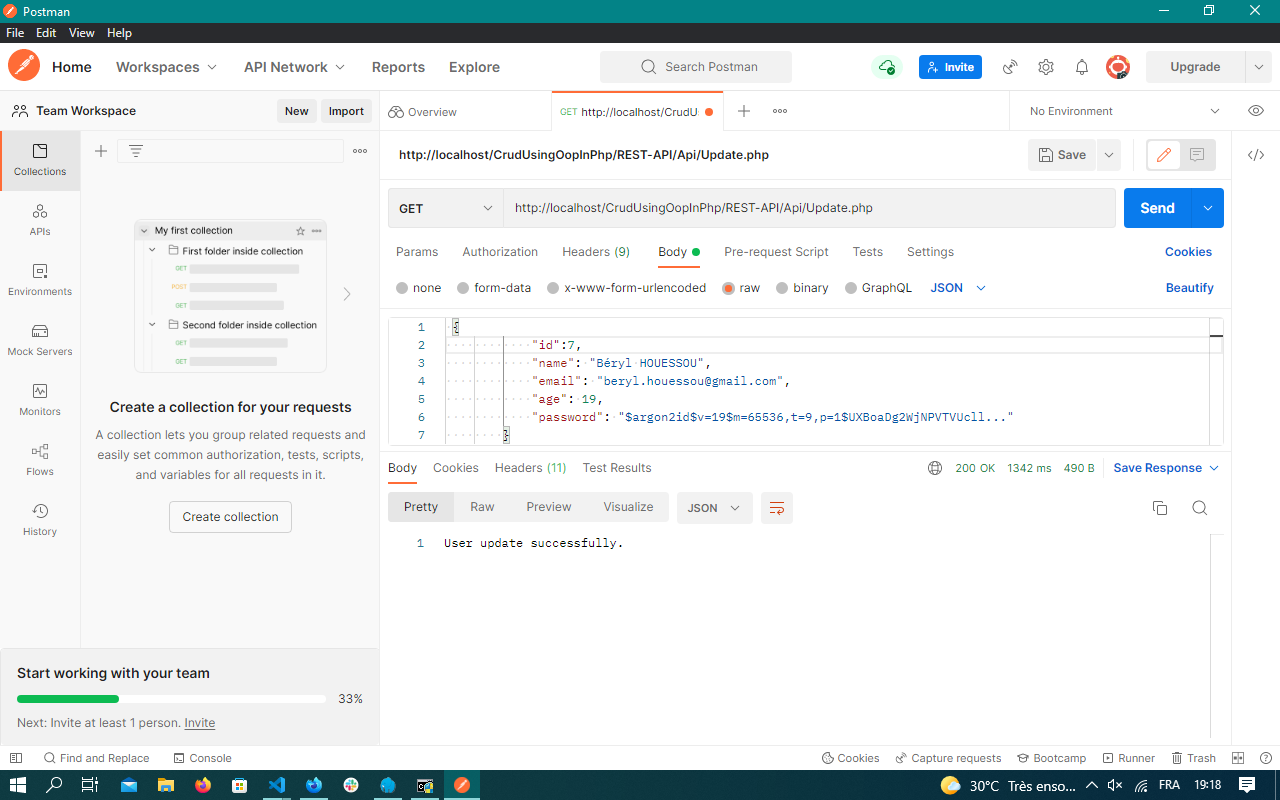This screenshot has width=1280, height=800.
Task: Toggle the sidebar icon in status bar
Action: click(16, 758)
